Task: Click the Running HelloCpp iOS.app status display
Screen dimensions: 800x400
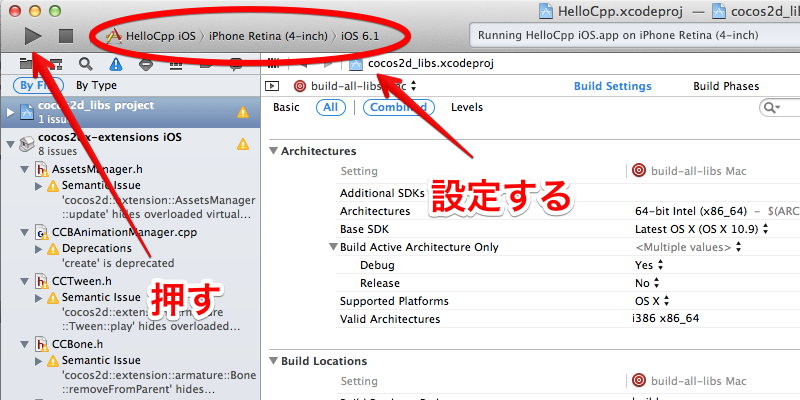Action: (634, 36)
